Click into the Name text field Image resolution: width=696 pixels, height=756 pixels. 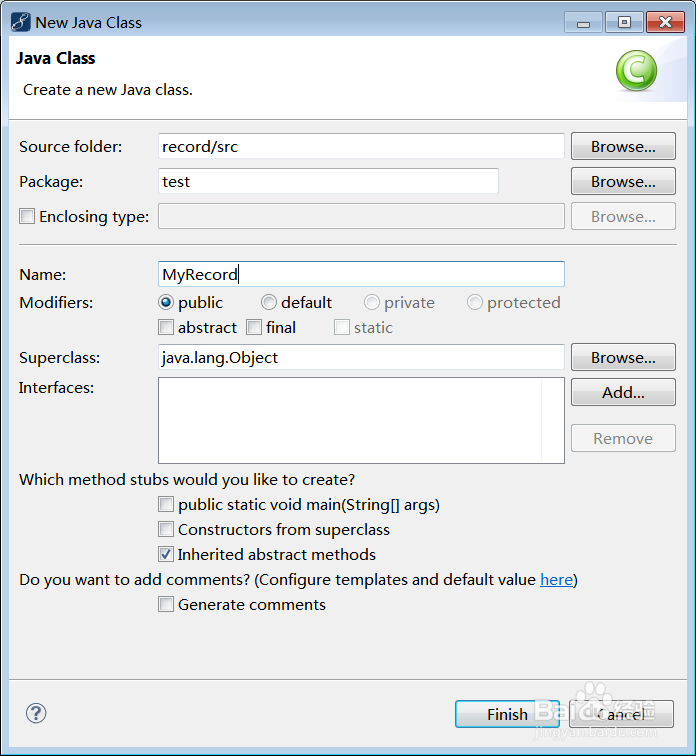pos(361,274)
